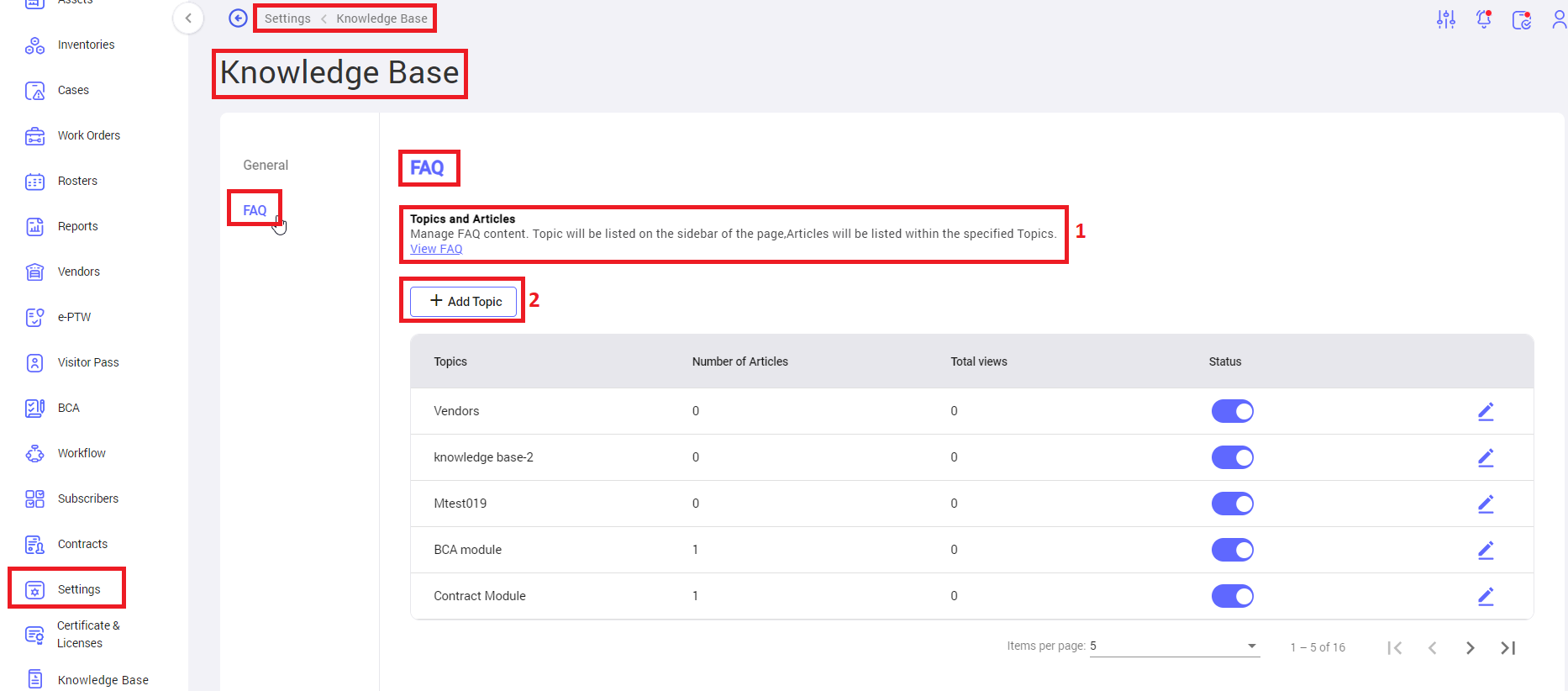
Task: Click Settings in the breadcrumb
Action: pos(287,18)
